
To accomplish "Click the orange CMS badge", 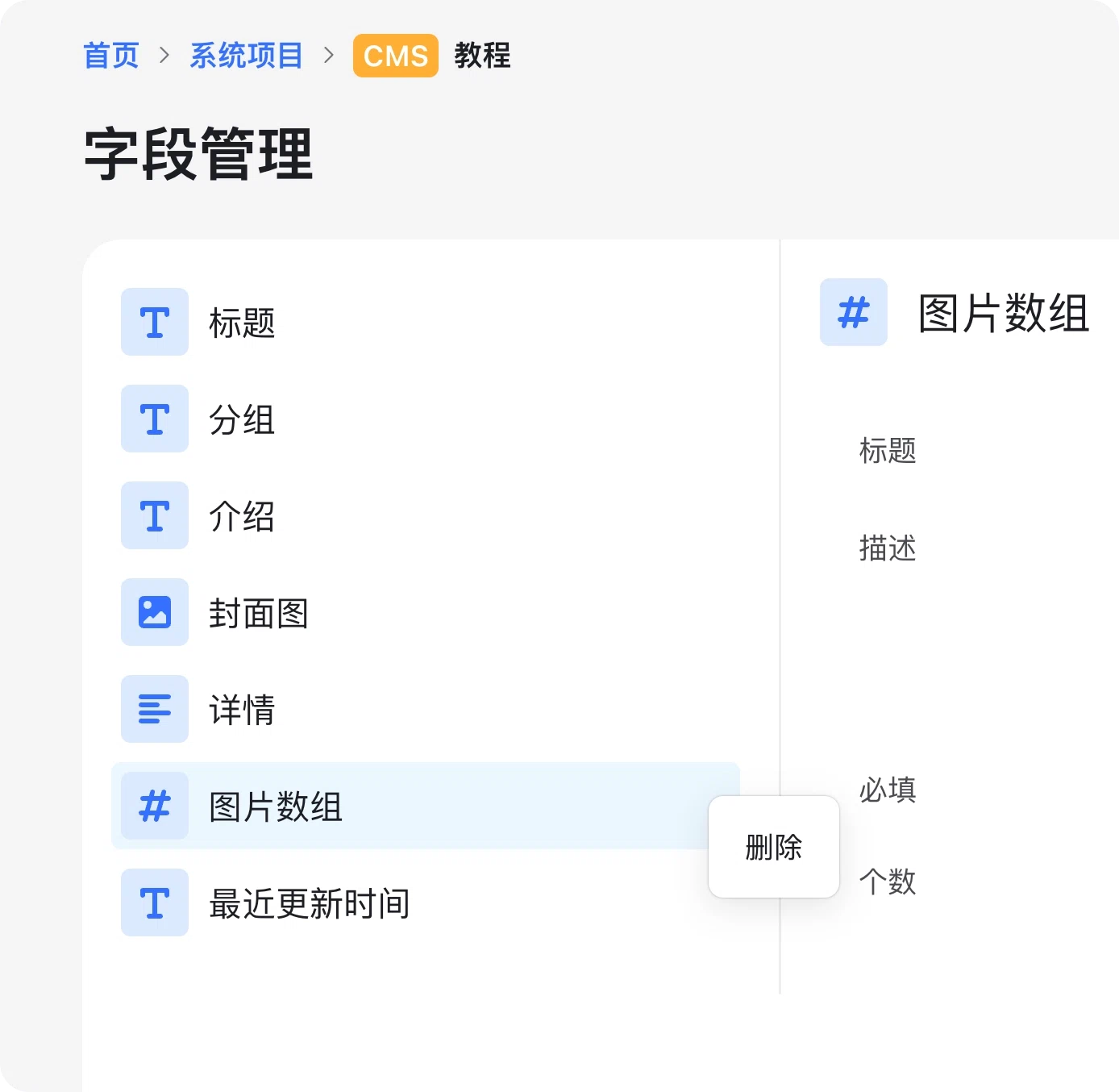I will point(396,56).
